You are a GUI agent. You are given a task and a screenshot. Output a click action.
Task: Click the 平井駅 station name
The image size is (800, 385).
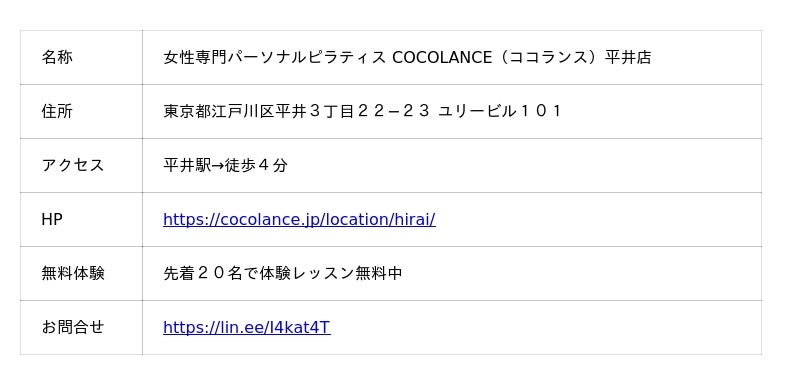(x=187, y=165)
